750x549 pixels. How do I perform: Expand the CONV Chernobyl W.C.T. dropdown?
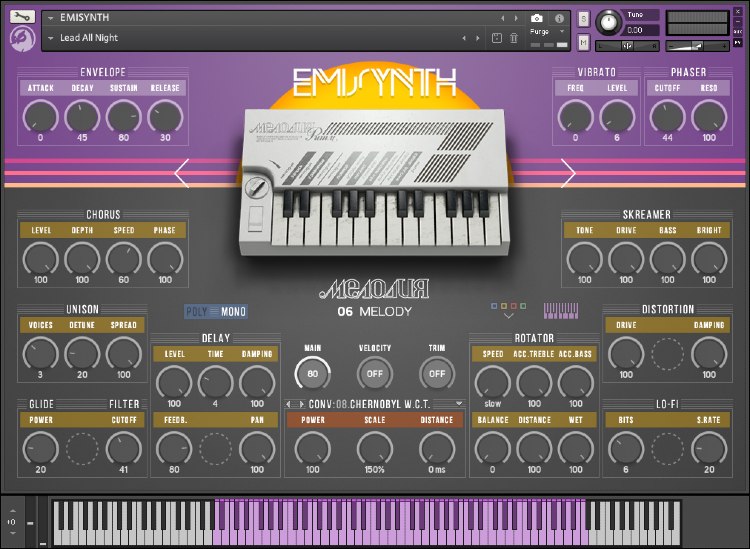tap(459, 404)
